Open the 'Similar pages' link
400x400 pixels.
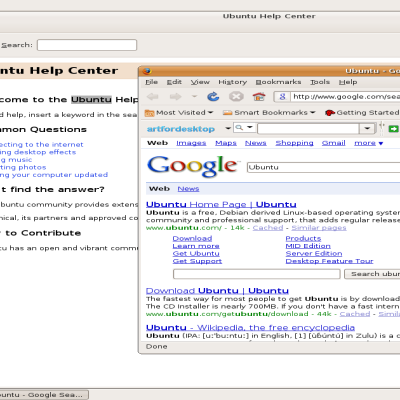point(319,228)
